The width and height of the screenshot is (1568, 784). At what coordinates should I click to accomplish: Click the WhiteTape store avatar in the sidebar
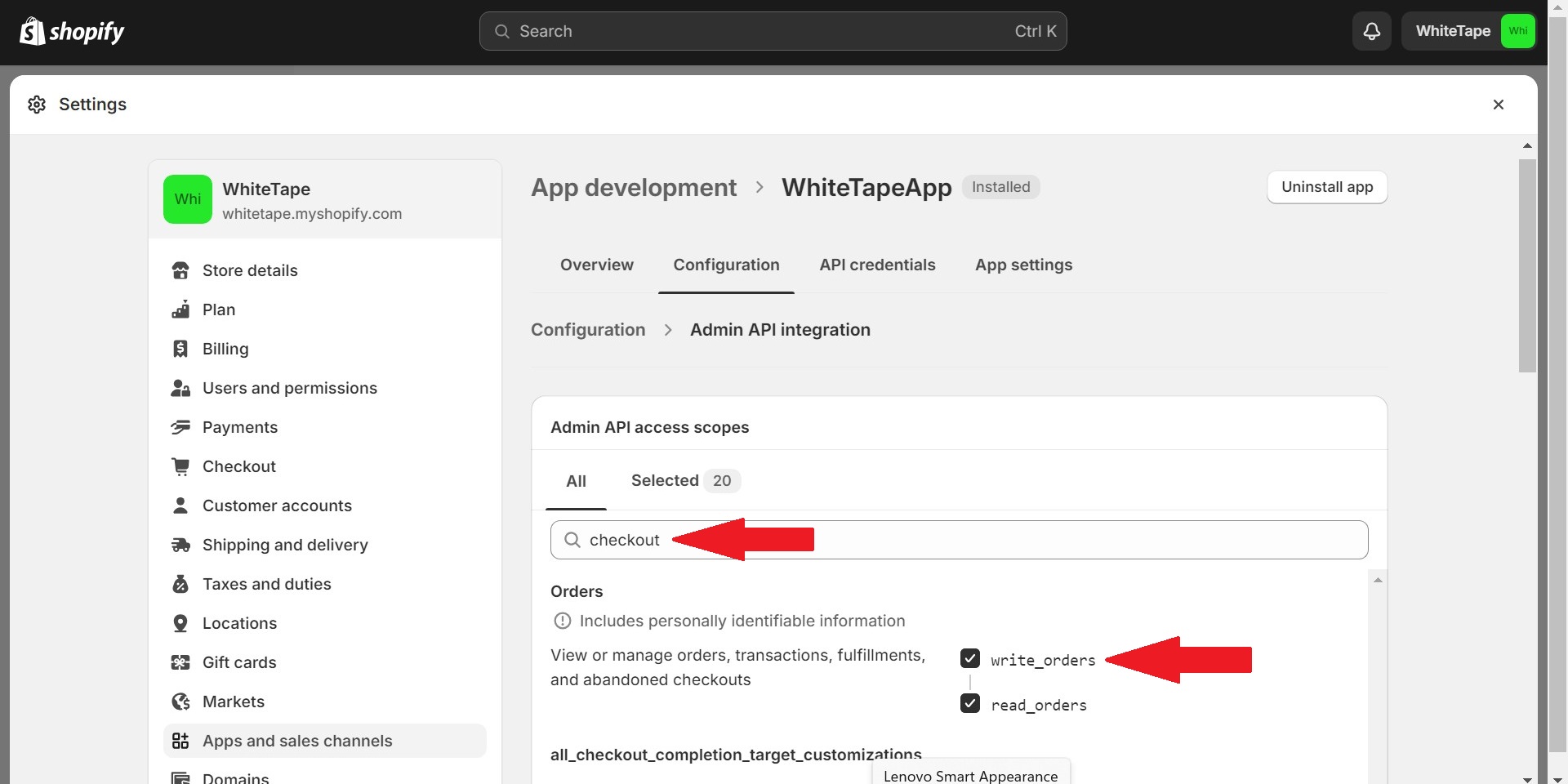pyautogui.click(x=188, y=199)
